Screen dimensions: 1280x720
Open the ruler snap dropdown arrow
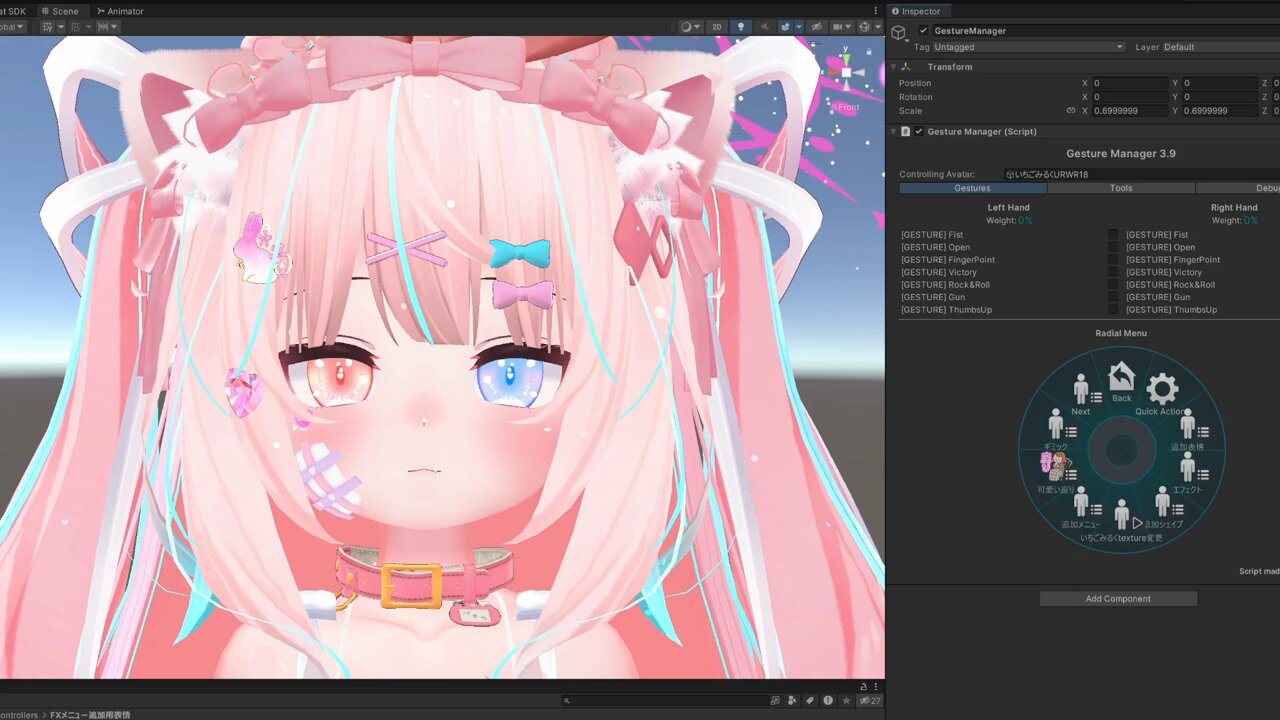point(114,27)
